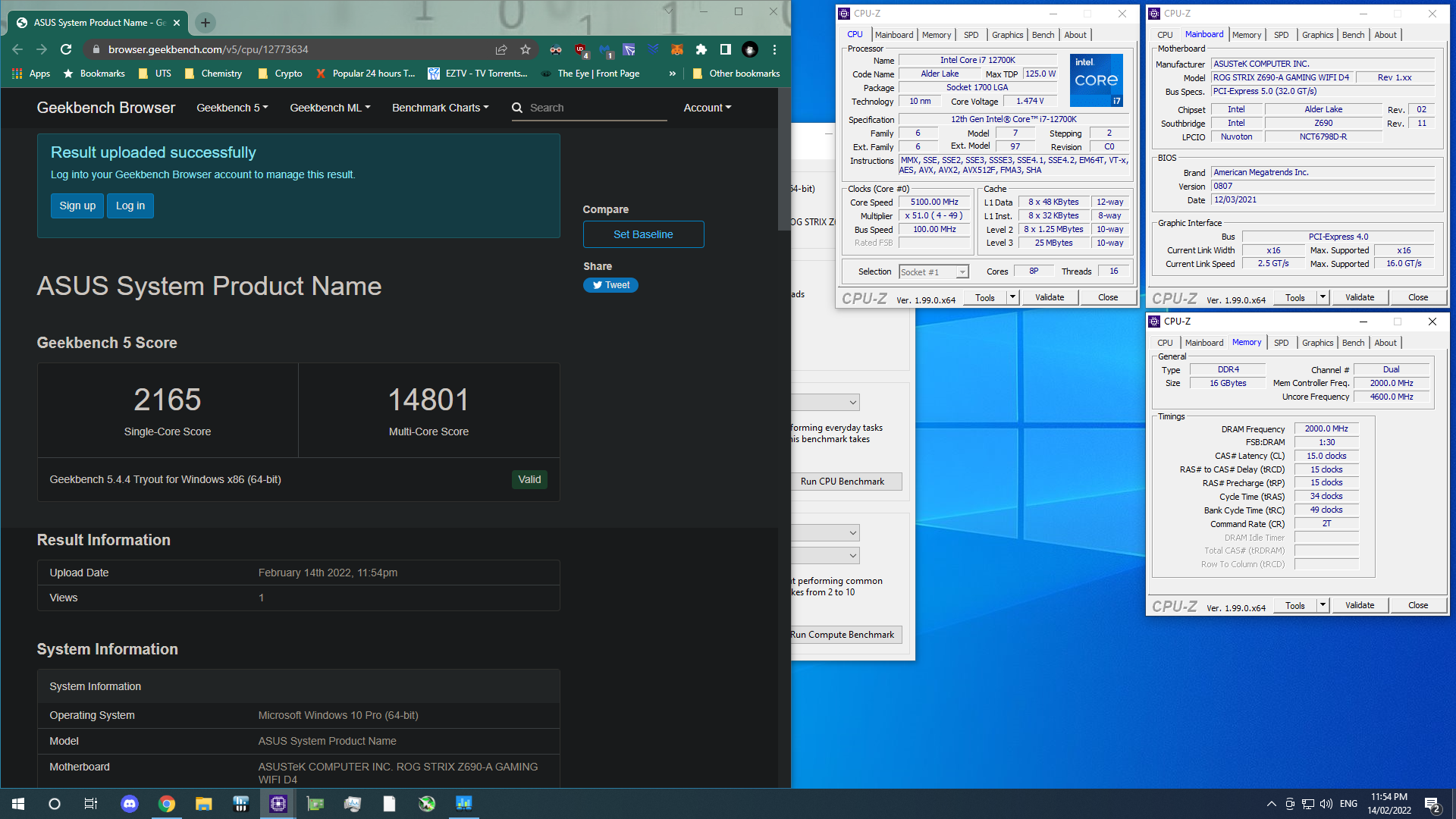Show hidden system tray icons

(x=1271, y=804)
